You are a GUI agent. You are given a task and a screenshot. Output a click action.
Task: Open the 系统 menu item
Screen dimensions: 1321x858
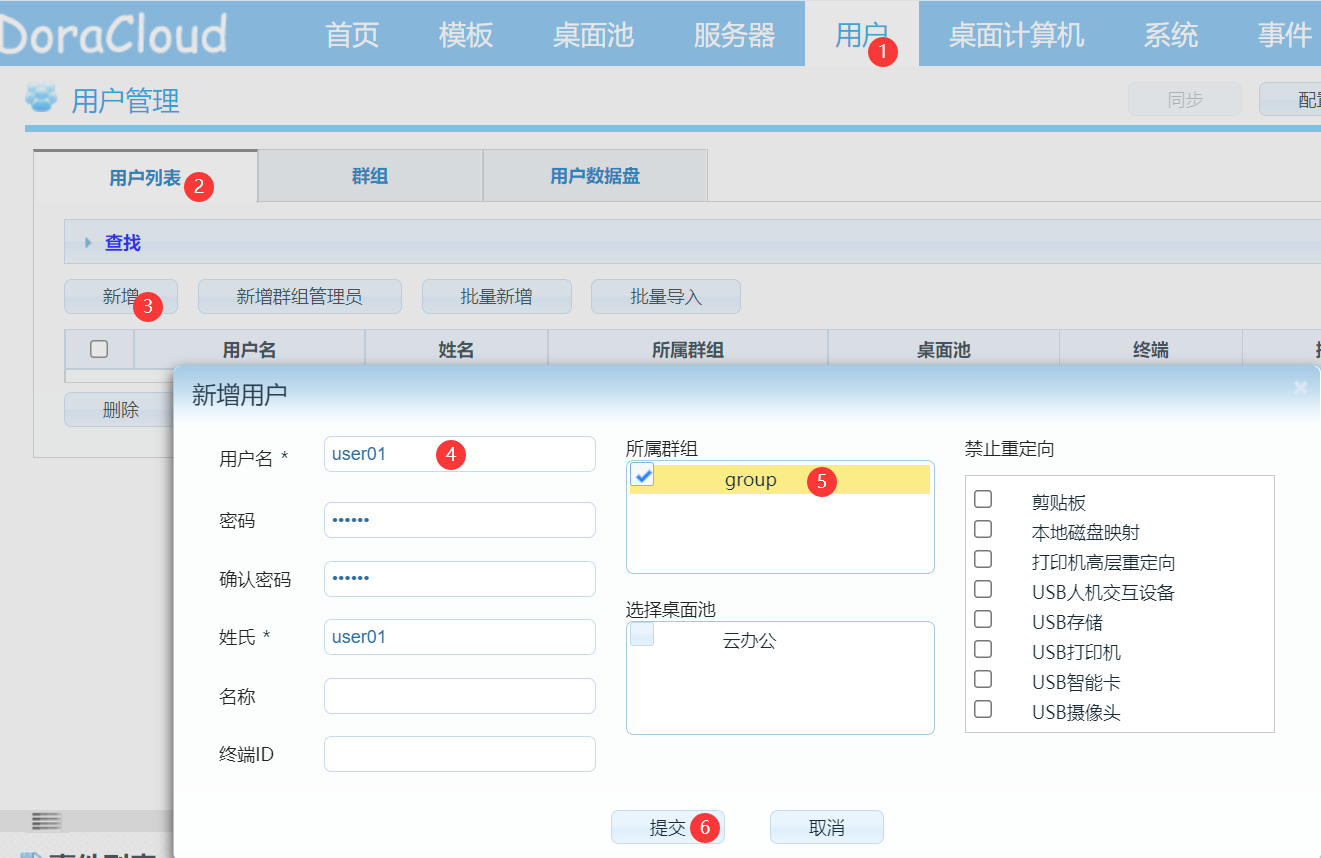pos(1170,34)
